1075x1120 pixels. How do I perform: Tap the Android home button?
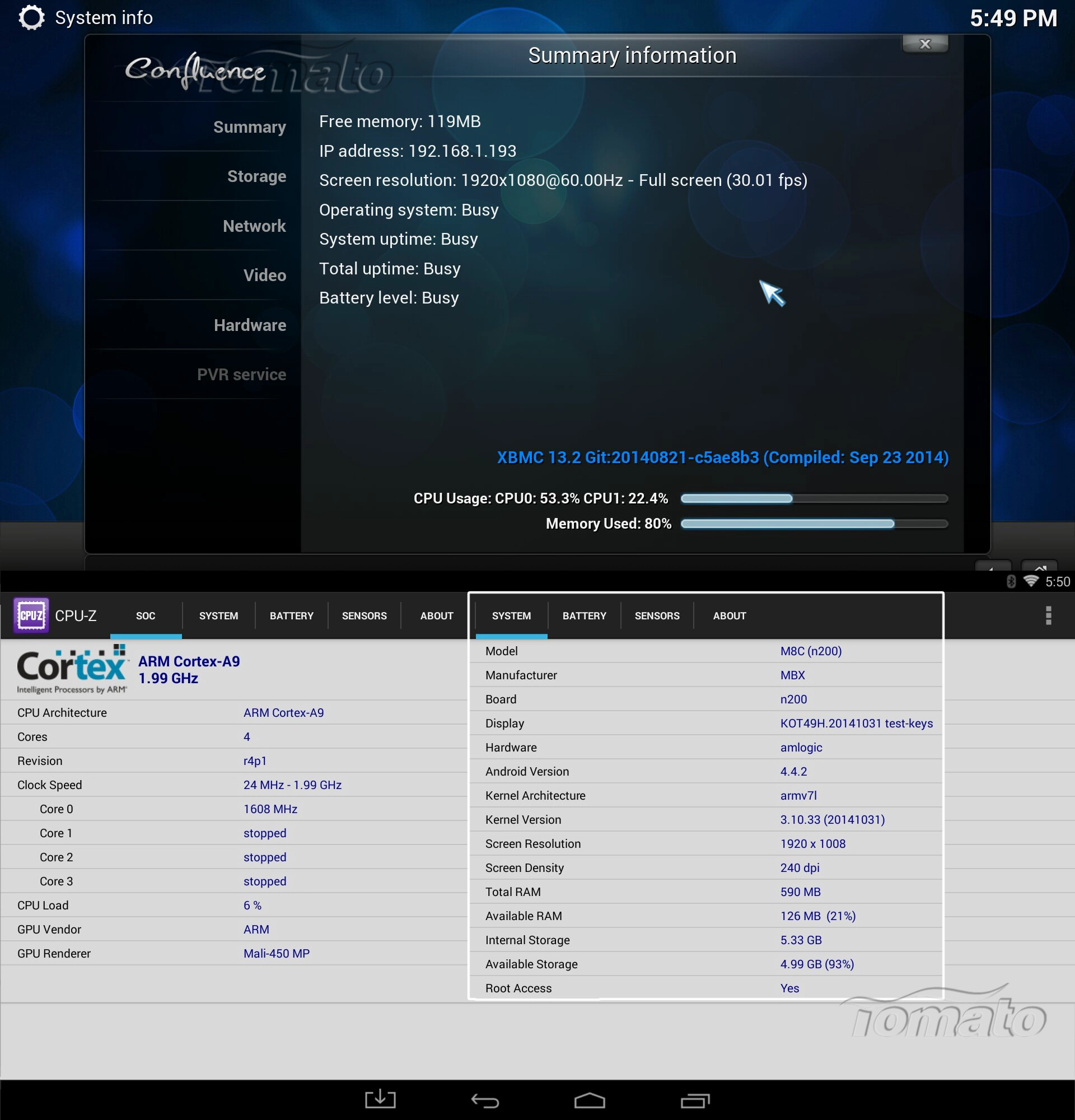pyautogui.click(x=590, y=1100)
